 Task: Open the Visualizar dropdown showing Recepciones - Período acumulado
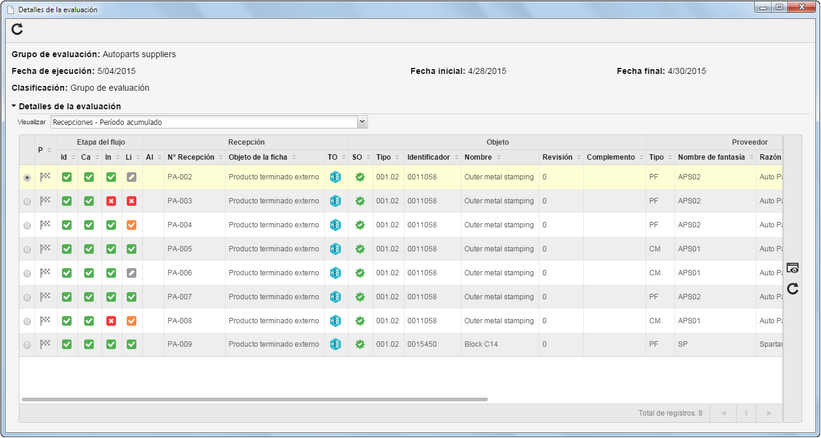tap(209, 122)
